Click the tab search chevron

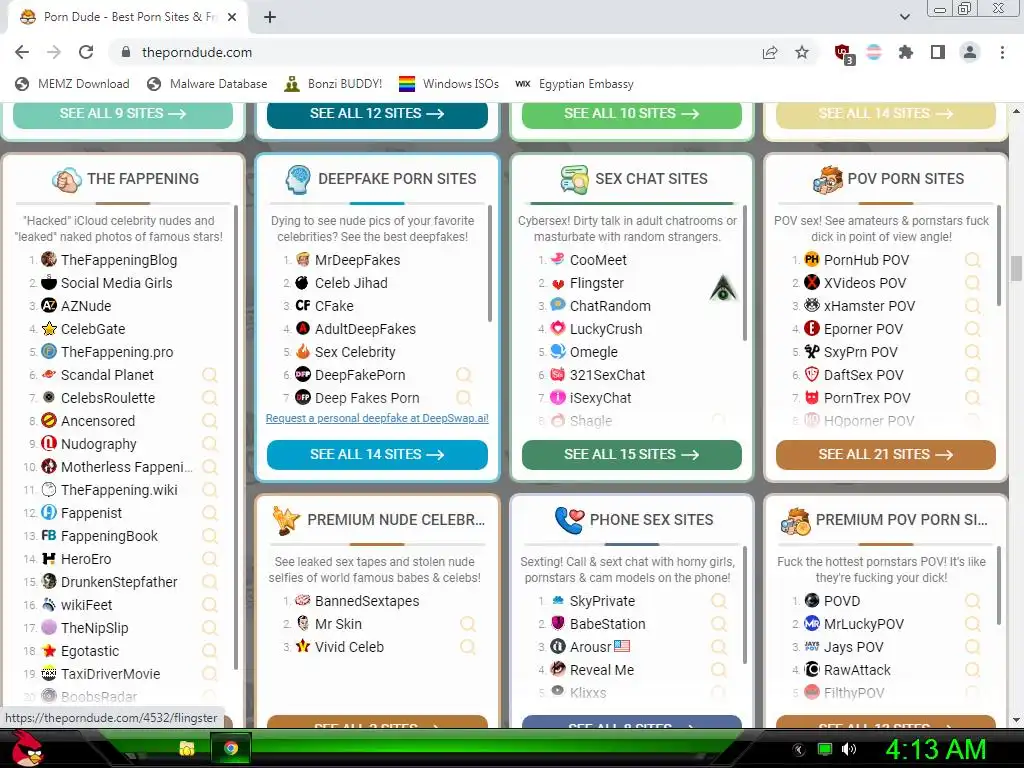(x=904, y=17)
